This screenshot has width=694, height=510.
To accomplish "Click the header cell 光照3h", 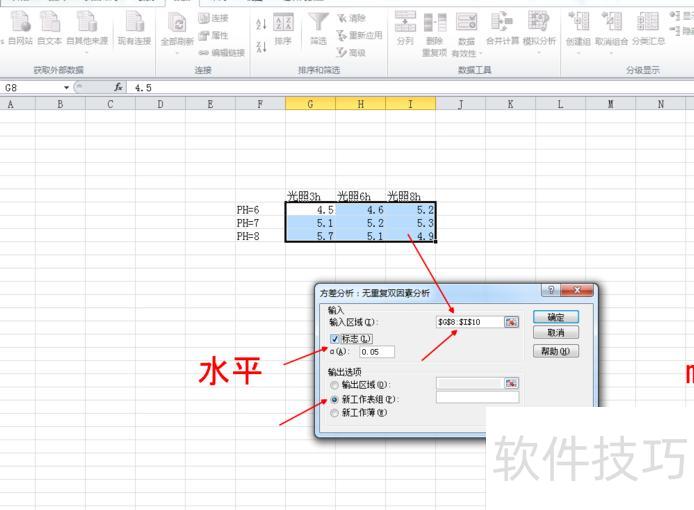I will 310,196.
